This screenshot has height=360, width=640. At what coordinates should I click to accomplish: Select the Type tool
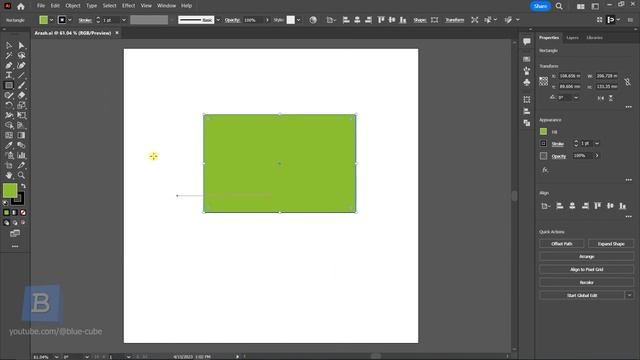pos(9,75)
